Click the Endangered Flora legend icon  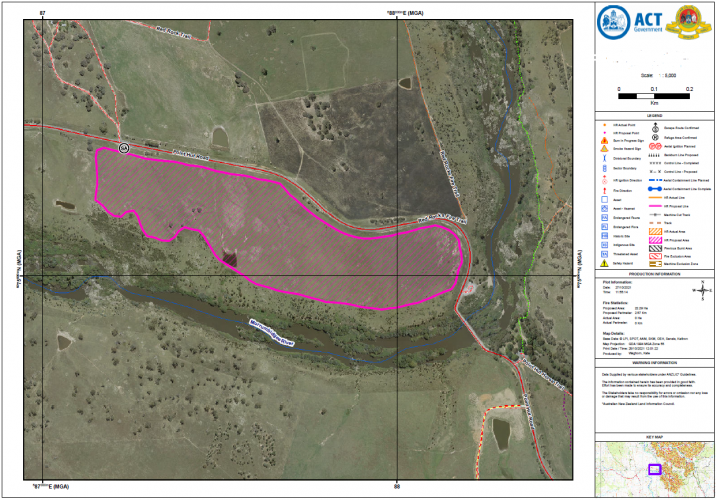(x=604, y=227)
